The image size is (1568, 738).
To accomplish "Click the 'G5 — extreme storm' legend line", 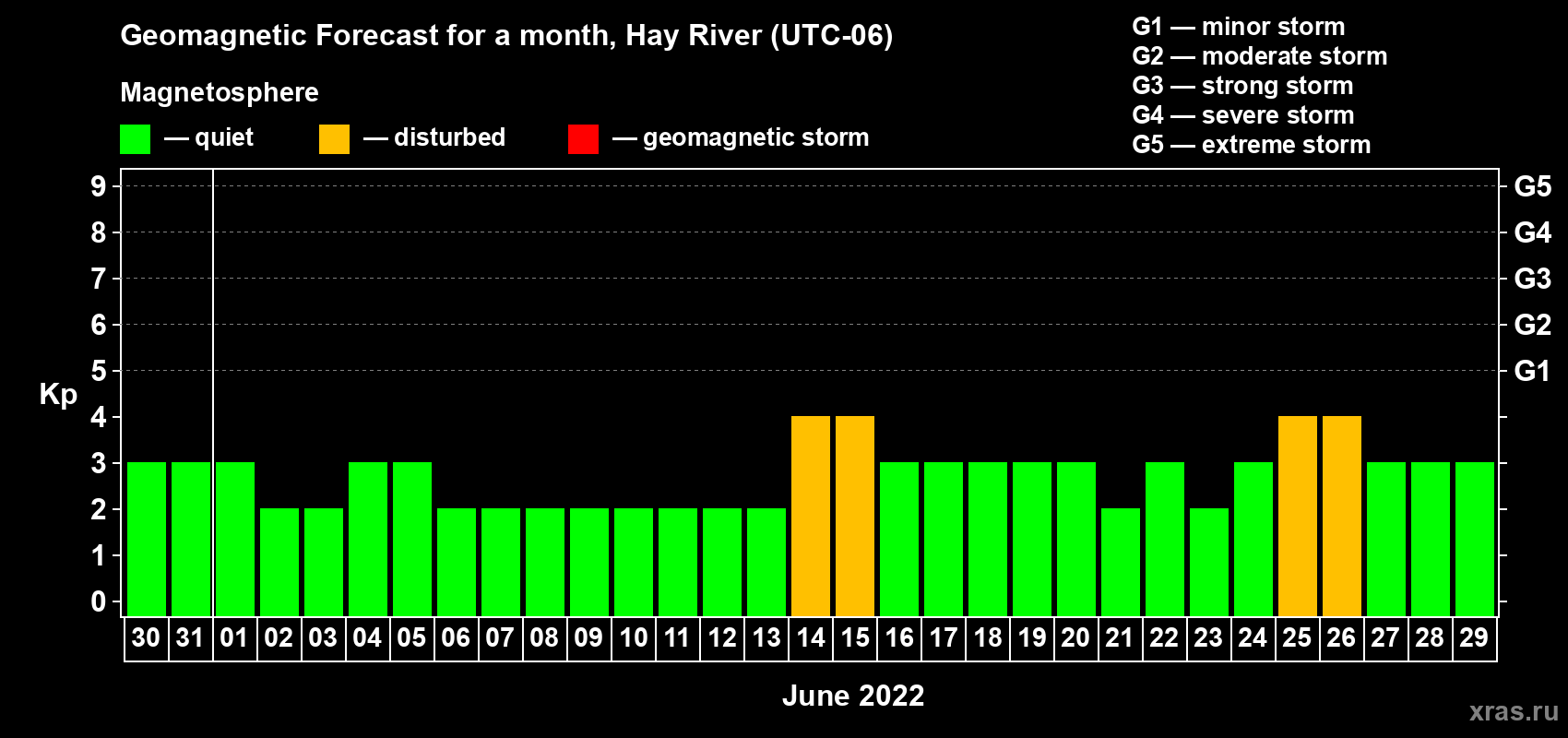I will click(1252, 145).
